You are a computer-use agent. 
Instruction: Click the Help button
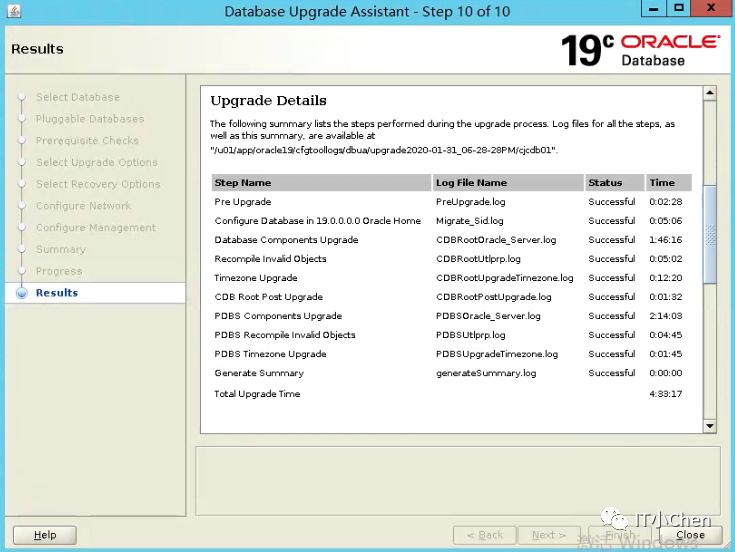click(45, 535)
